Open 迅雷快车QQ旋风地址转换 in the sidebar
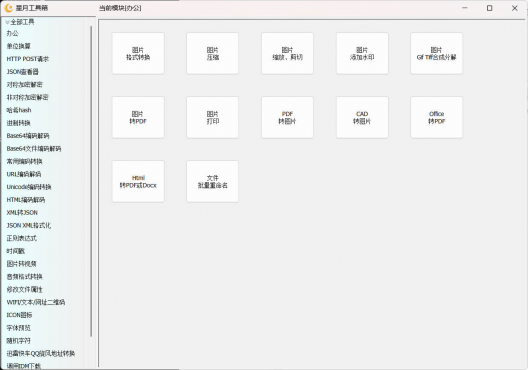The image size is (528, 370). pos(41,353)
